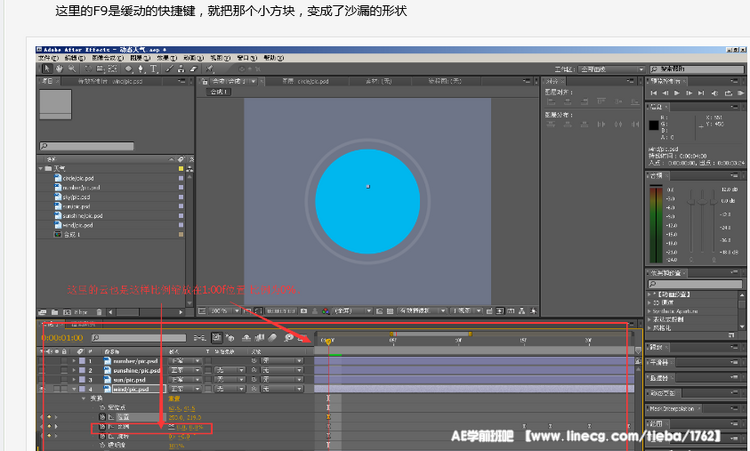Viewport: 750px width, 451px height.
Task: Open the Effect menu
Action: point(166,58)
